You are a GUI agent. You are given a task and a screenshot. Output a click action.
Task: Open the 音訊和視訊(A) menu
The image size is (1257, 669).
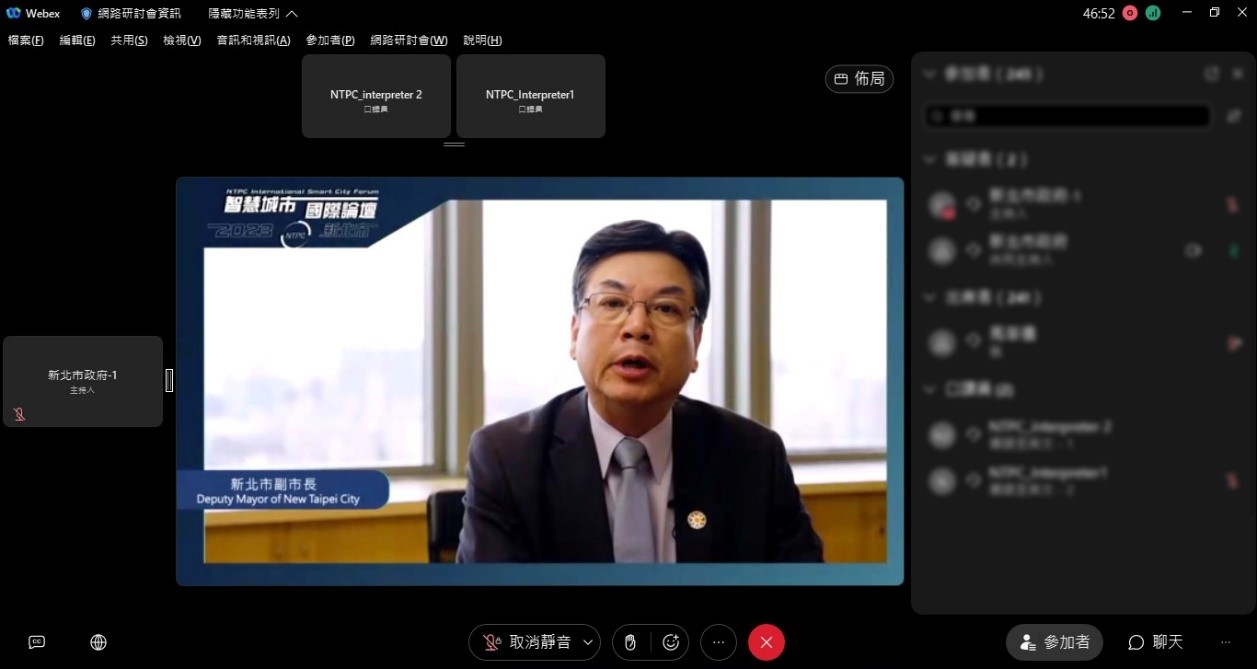[253, 40]
